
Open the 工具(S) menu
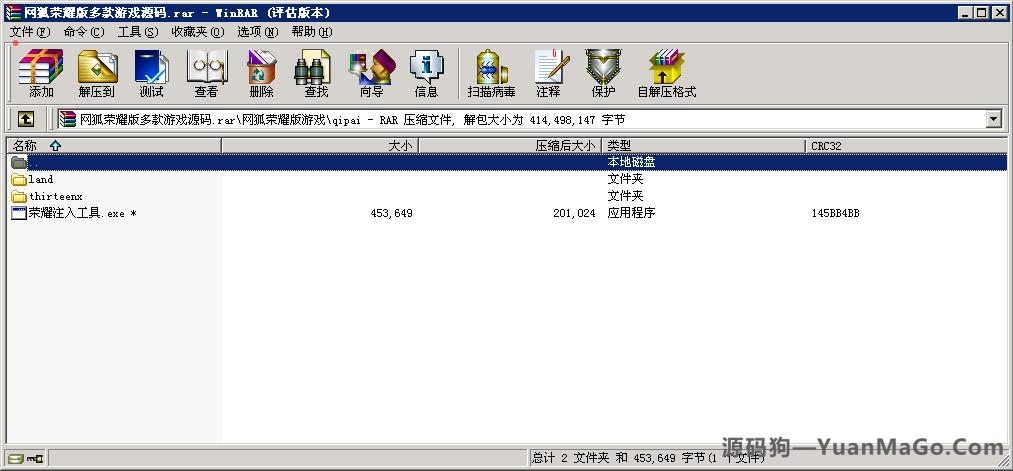[138, 32]
